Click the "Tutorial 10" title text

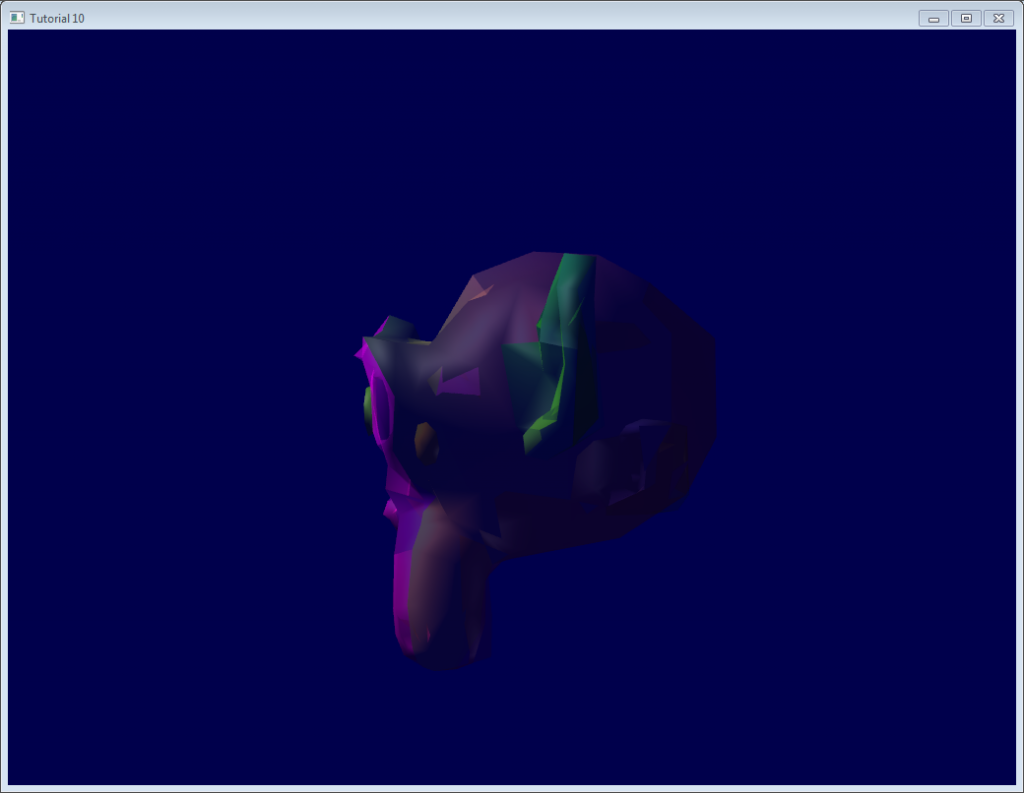[57, 19]
